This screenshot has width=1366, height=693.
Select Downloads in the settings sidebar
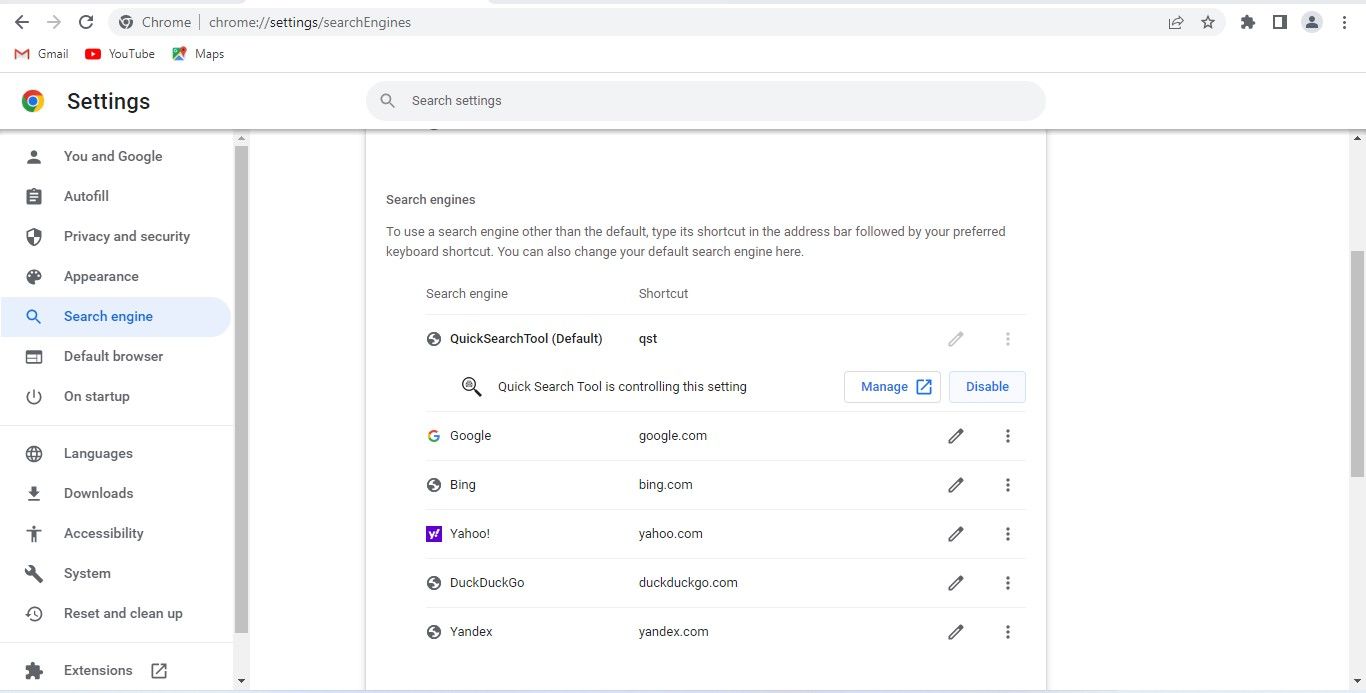pos(98,493)
